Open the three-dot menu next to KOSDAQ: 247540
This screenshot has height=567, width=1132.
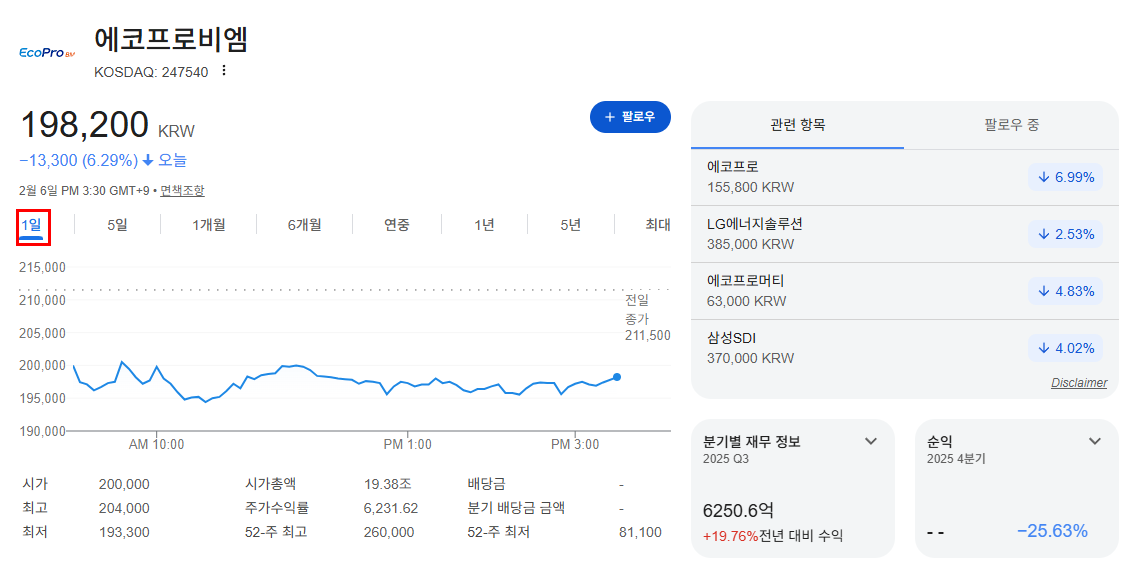coord(224,71)
